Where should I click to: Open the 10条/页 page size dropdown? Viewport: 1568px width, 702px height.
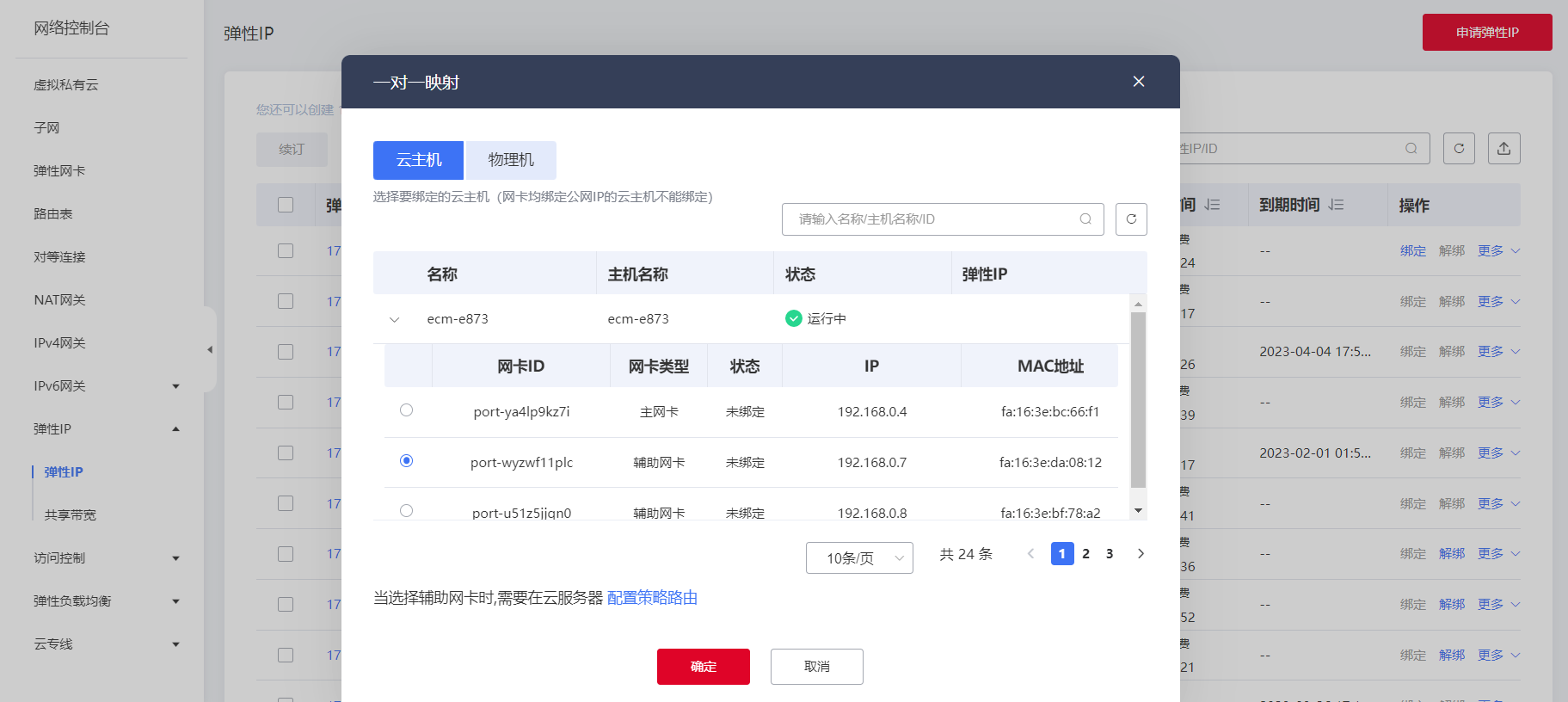pos(858,558)
